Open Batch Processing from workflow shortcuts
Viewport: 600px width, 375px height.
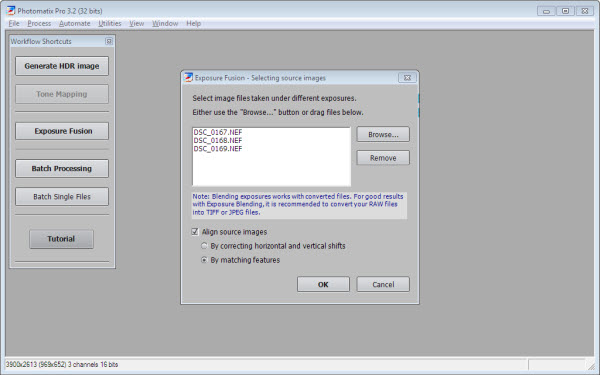[62, 168]
